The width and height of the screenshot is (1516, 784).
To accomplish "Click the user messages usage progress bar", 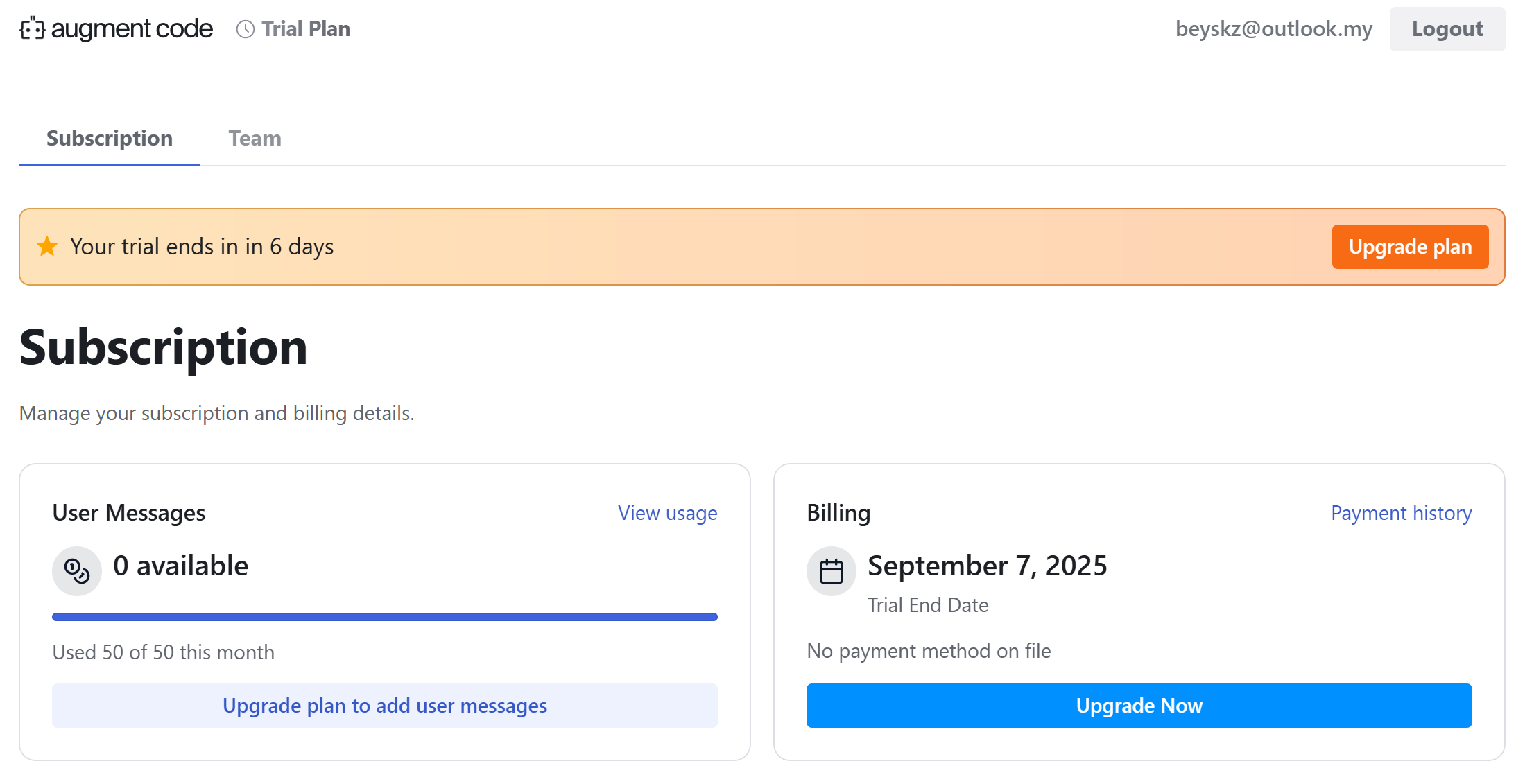I will (x=384, y=617).
